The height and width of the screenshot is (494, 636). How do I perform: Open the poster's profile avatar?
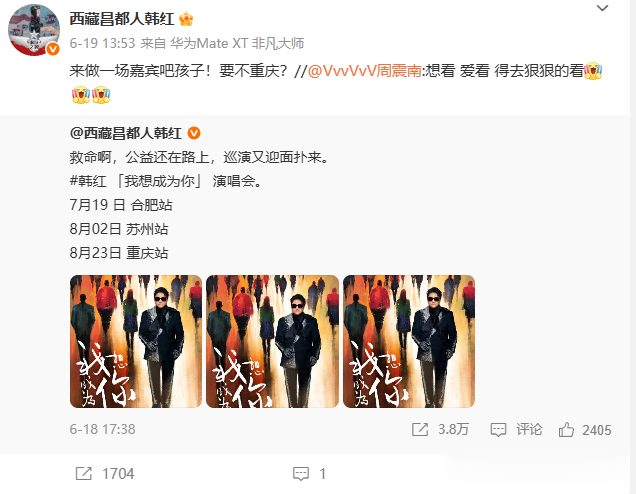click(34, 30)
